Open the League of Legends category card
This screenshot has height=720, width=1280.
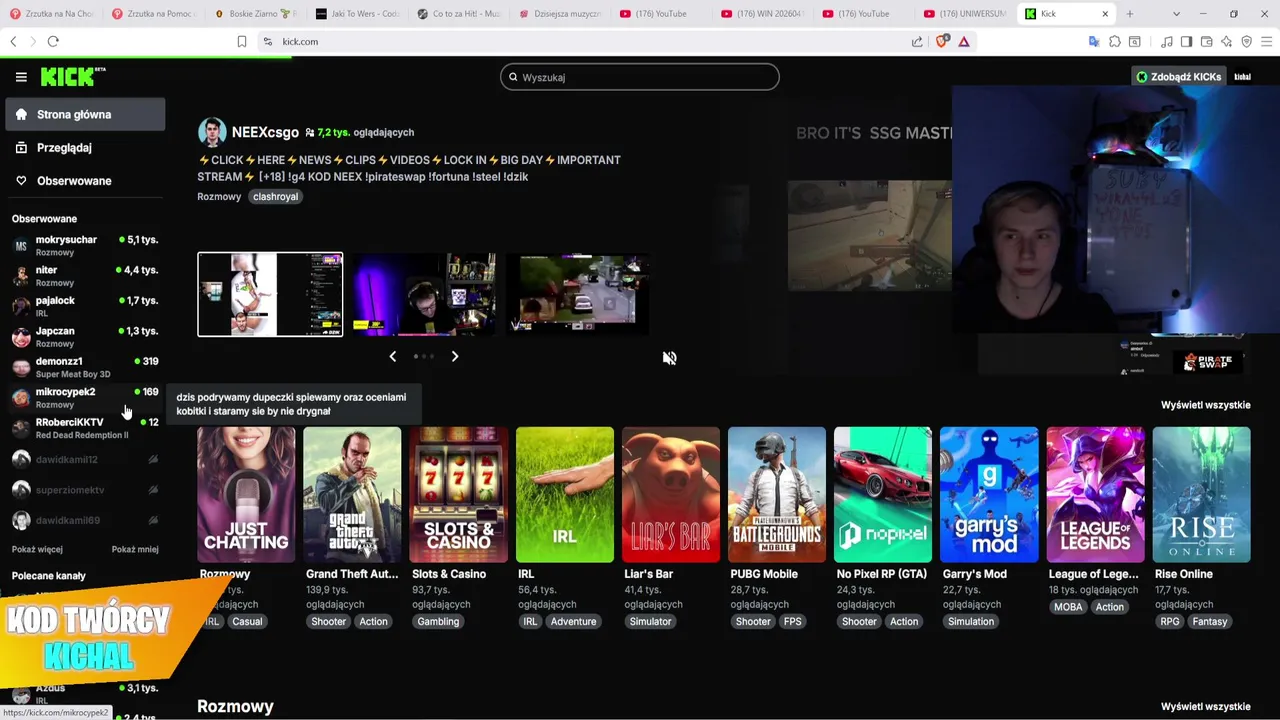click(x=1095, y=494)
